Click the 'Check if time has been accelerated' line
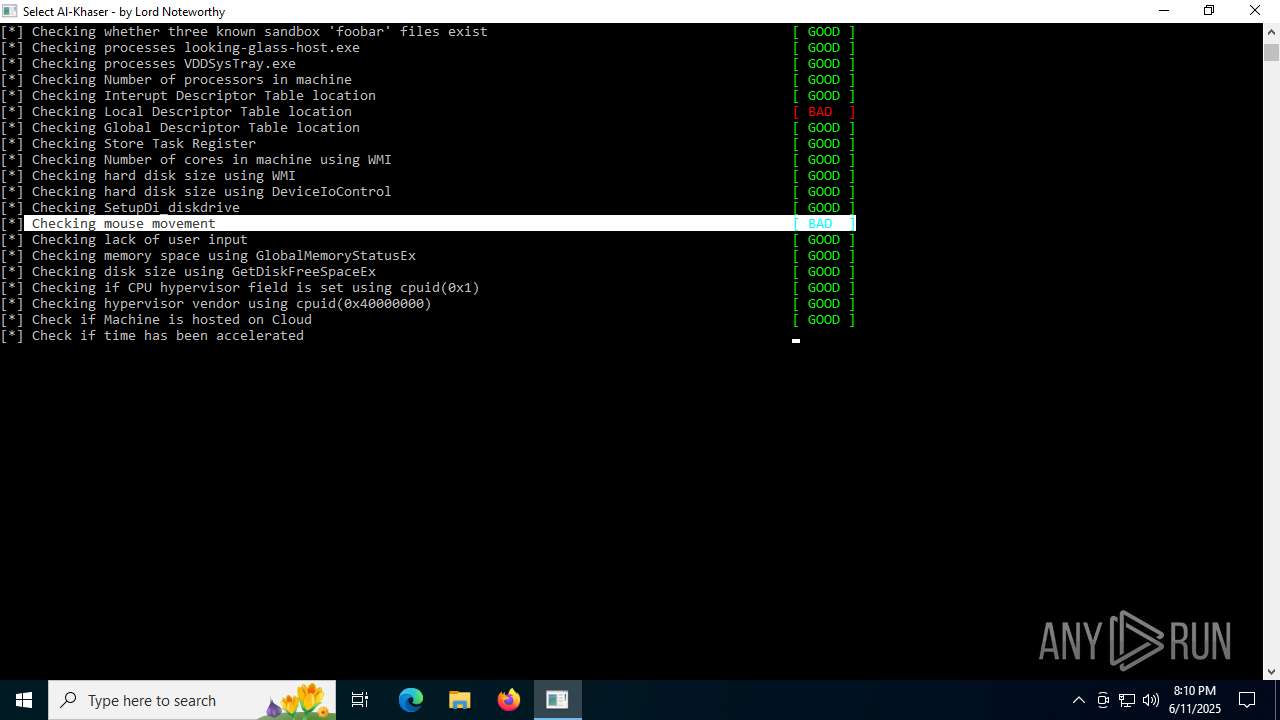Image resolution: width=1280 pixels, height=720 pixels. [x=152, y=336]
